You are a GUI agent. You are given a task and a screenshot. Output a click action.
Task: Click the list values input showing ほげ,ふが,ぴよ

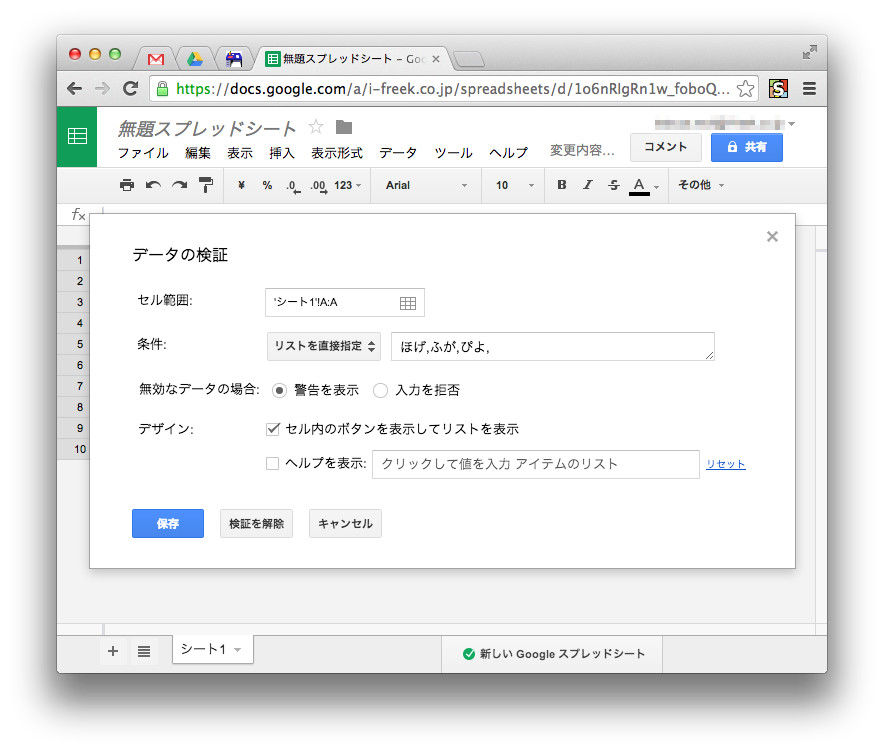click(x=550, y=347)
